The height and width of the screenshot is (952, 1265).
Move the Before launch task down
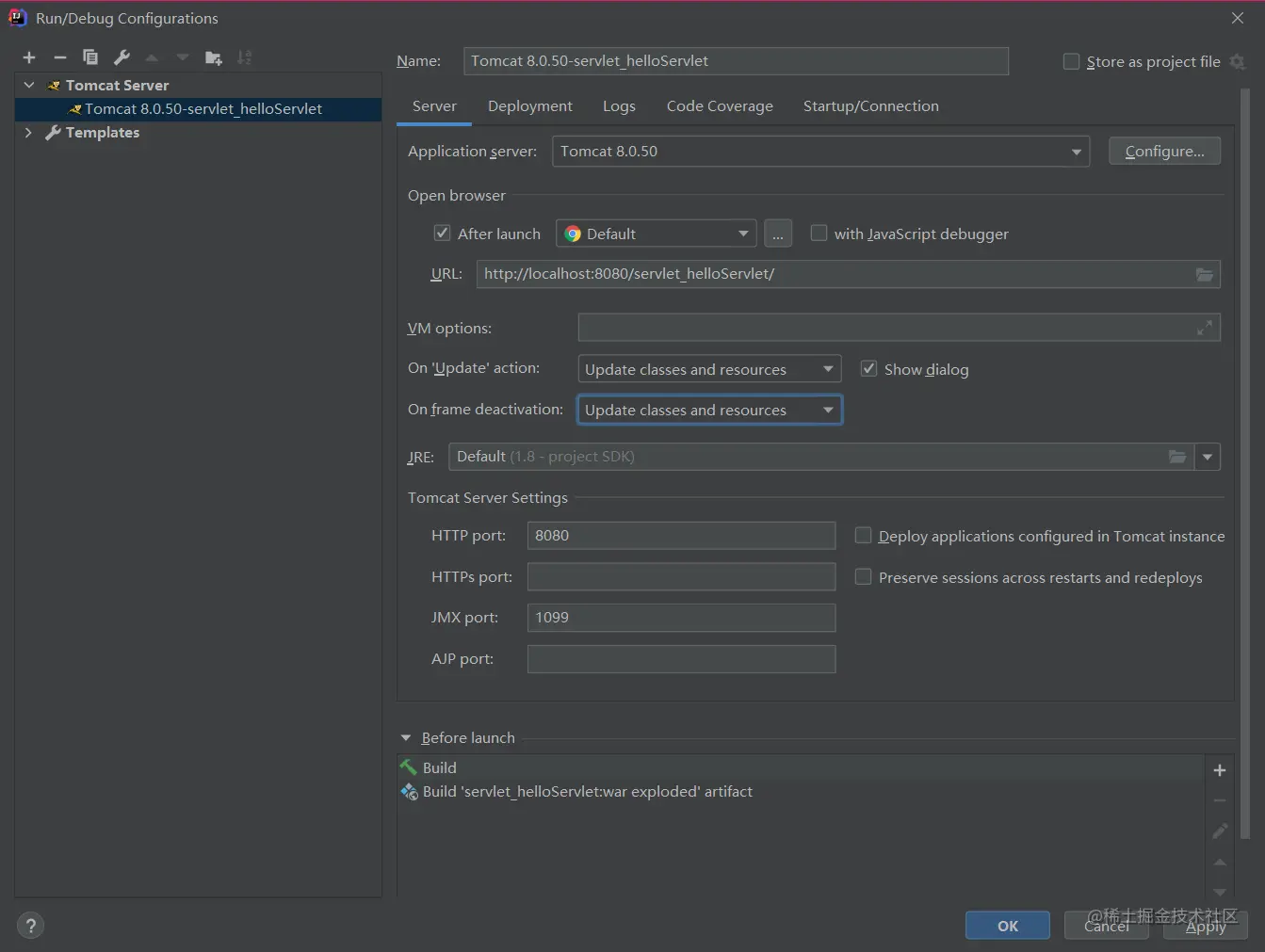pyautogui.click(x=1220, y=892)
